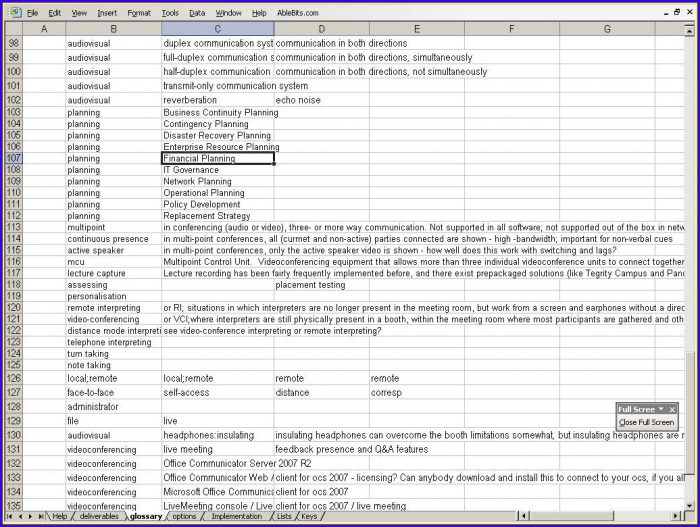
Task: Click Close Full Screen button
Action: coord(646,422)
